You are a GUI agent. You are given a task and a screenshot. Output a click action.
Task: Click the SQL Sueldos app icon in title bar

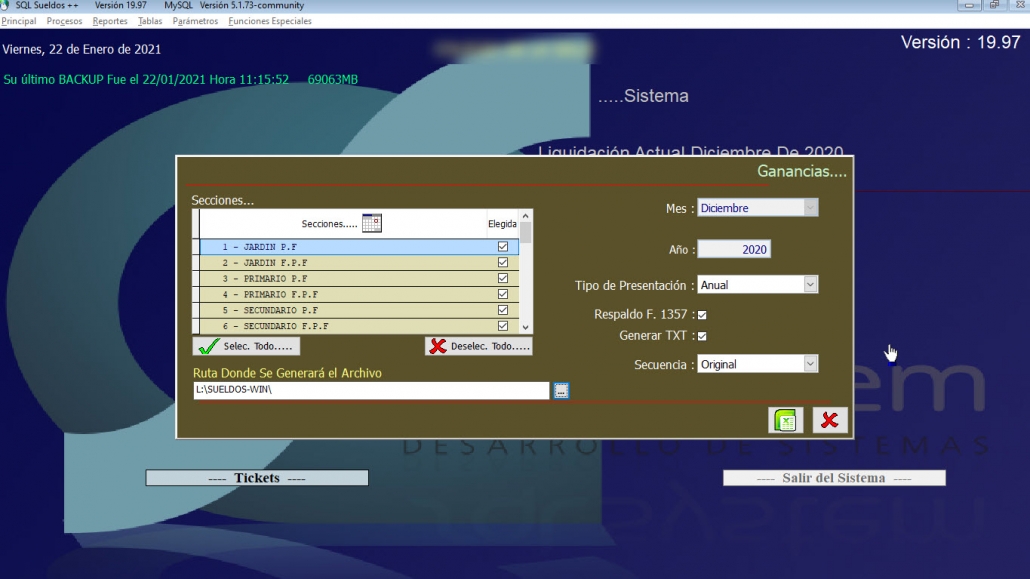click(5, 5)
